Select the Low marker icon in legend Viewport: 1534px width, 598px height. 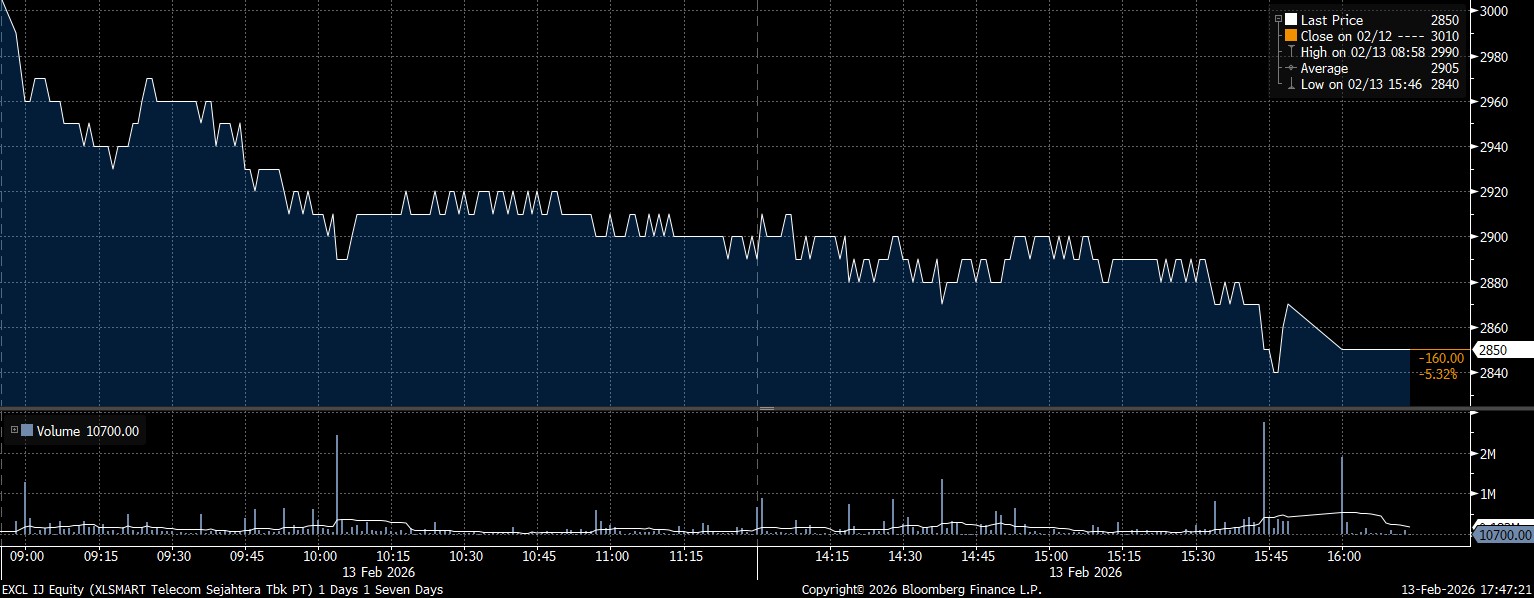[x=1291, y=84]
